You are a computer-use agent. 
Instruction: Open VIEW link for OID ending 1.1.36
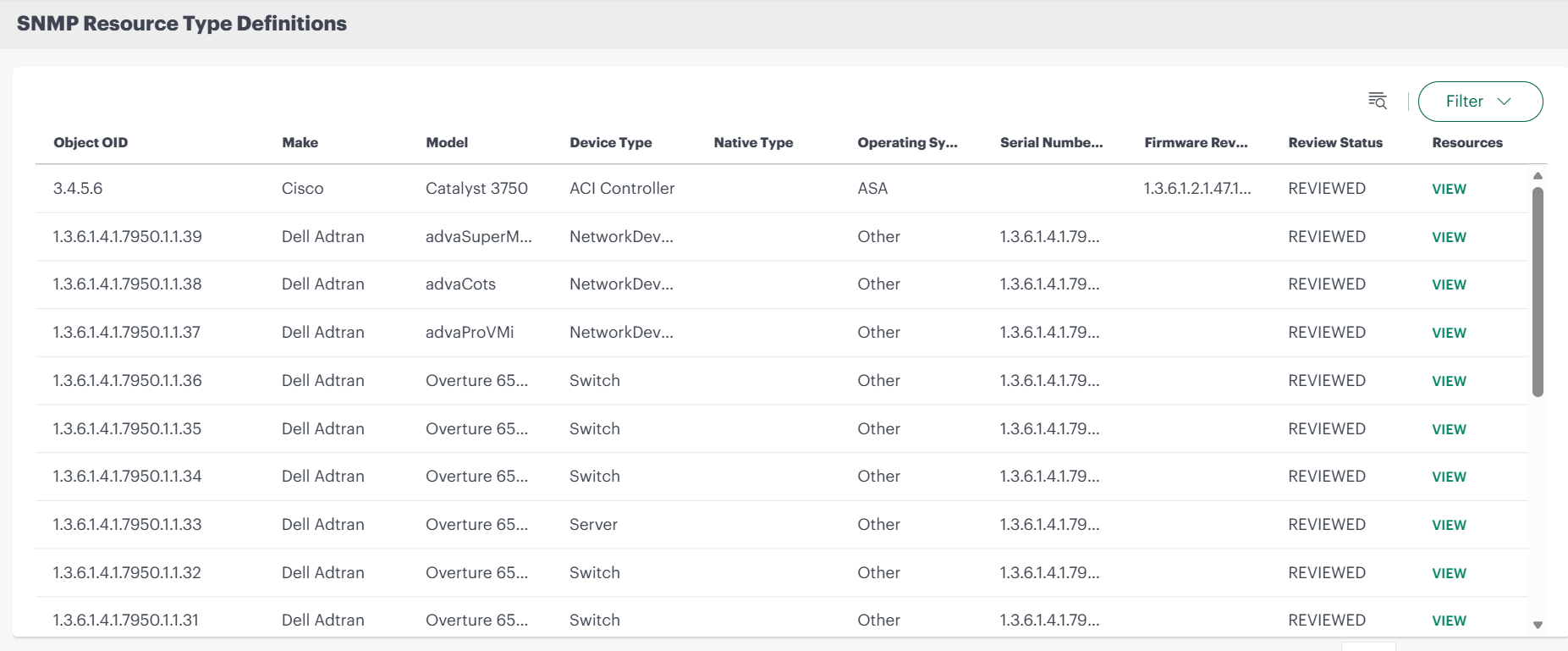tap(1449, 381)
